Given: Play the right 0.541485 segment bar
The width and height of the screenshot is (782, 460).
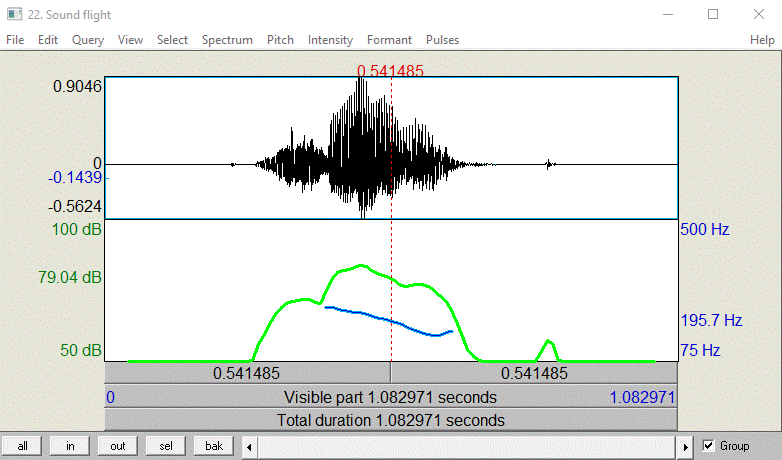Looking at the screenshot, I should (534, 373).
